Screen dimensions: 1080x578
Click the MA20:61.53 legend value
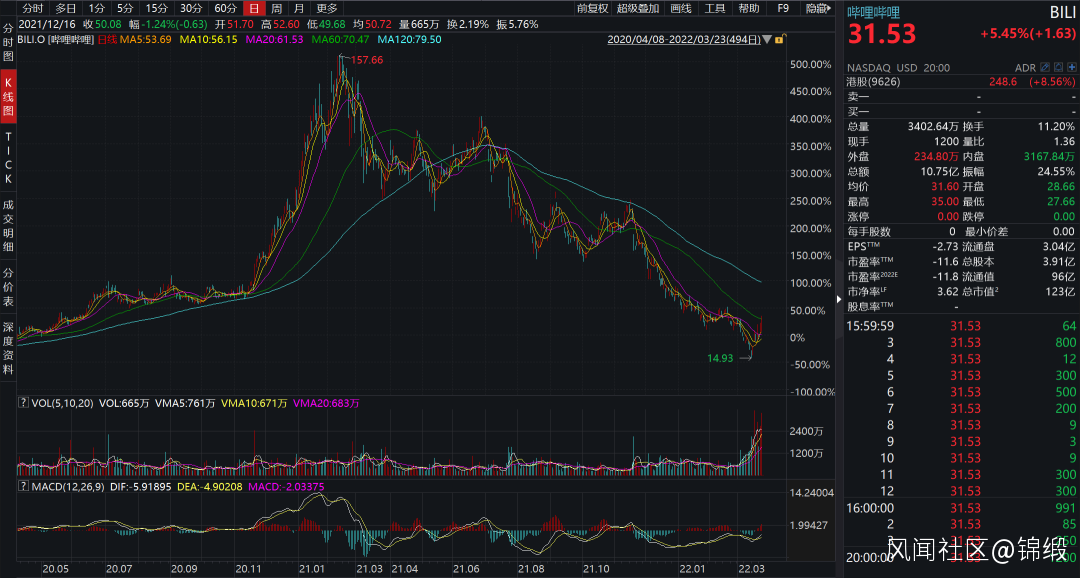[274, 40]
